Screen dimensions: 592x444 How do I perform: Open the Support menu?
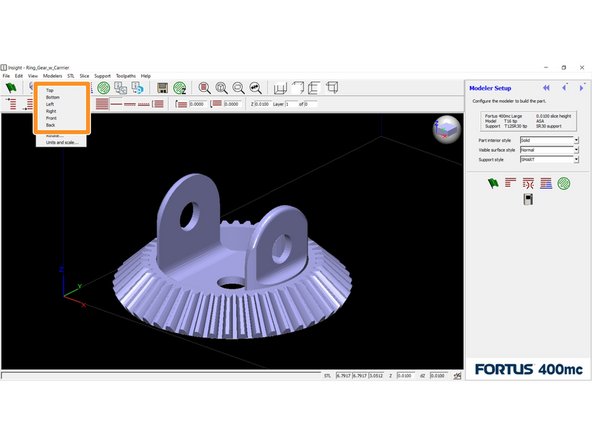point(103,76)
